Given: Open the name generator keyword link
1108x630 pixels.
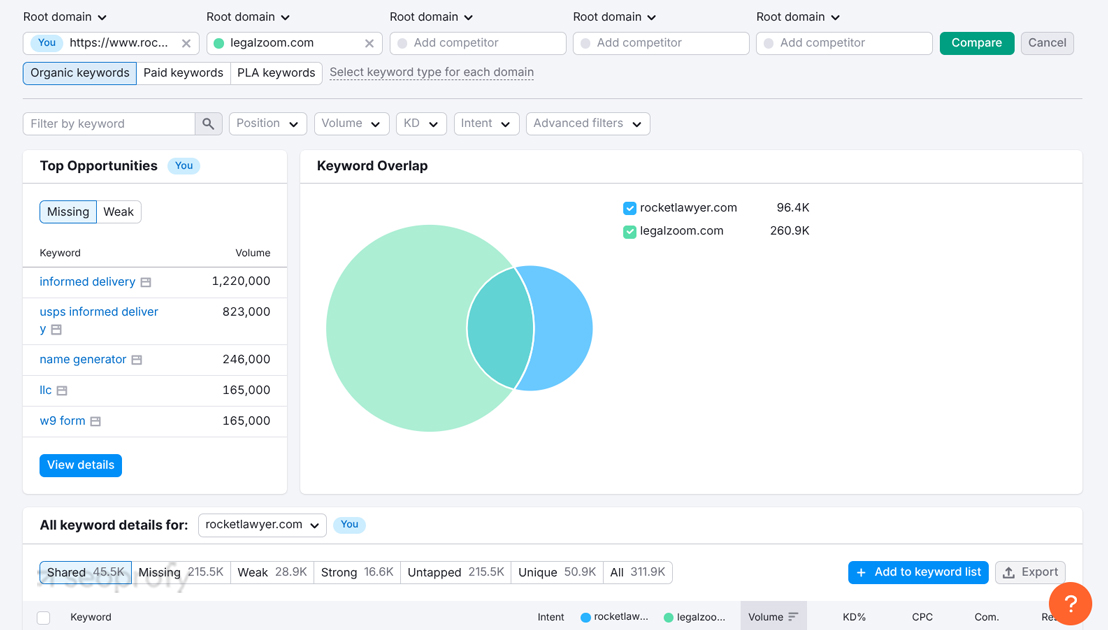Looking at the screenshot, I should [x=83, y=359].
